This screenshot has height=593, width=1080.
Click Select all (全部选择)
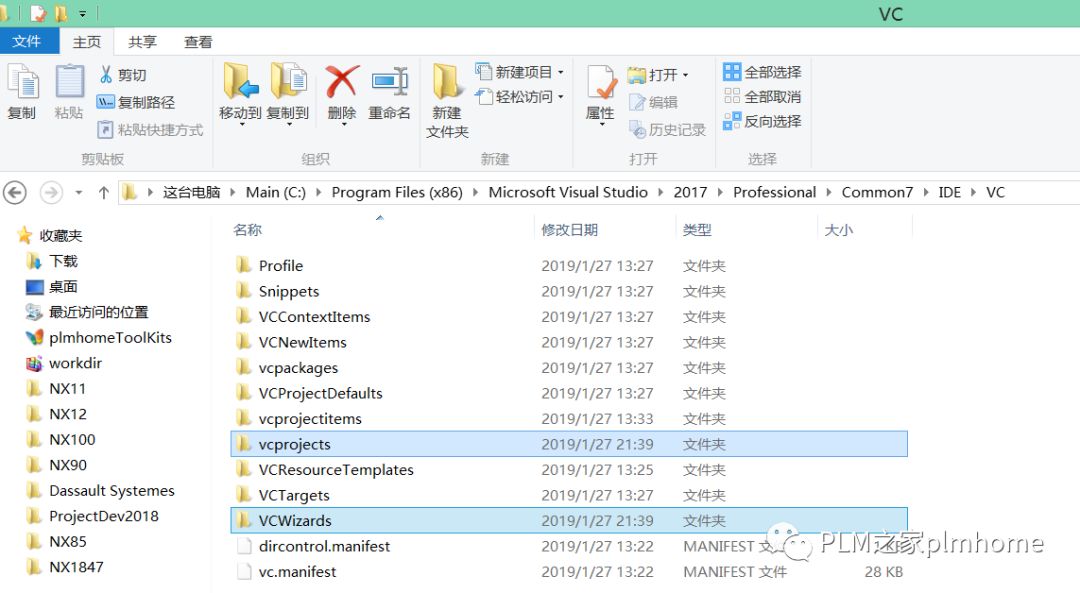(x=762, y=72)
